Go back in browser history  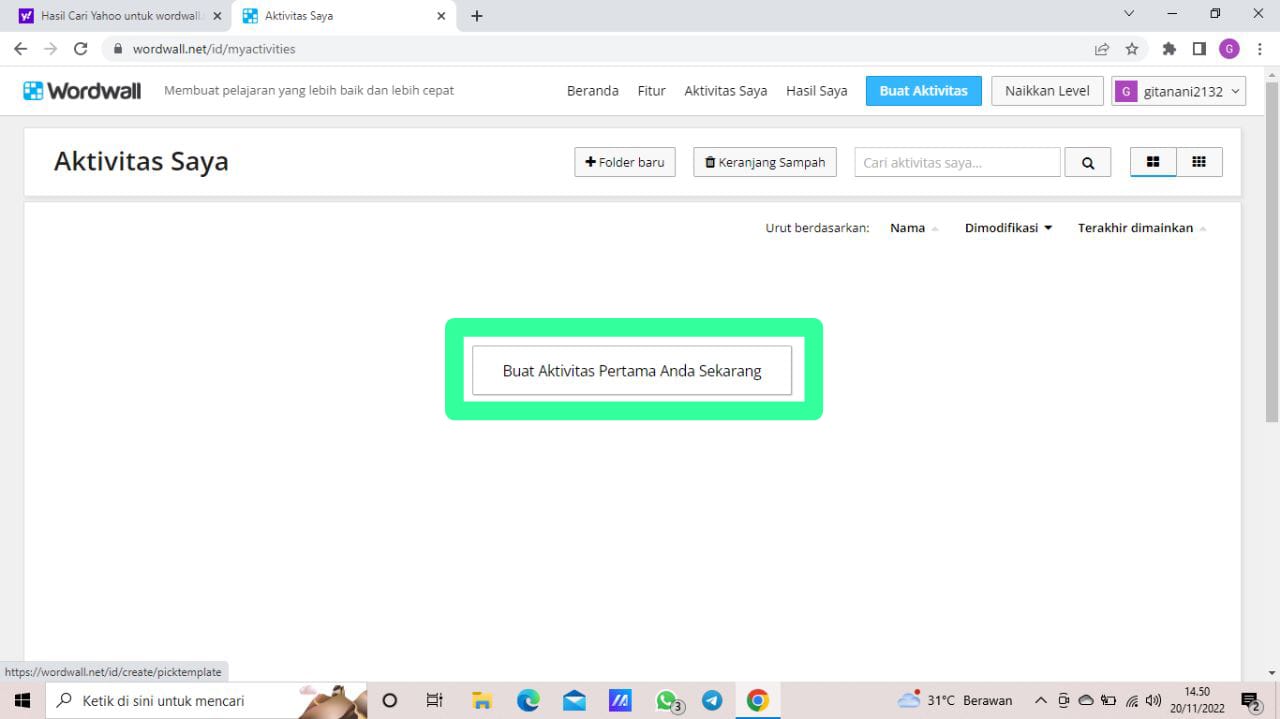[21, 48]
